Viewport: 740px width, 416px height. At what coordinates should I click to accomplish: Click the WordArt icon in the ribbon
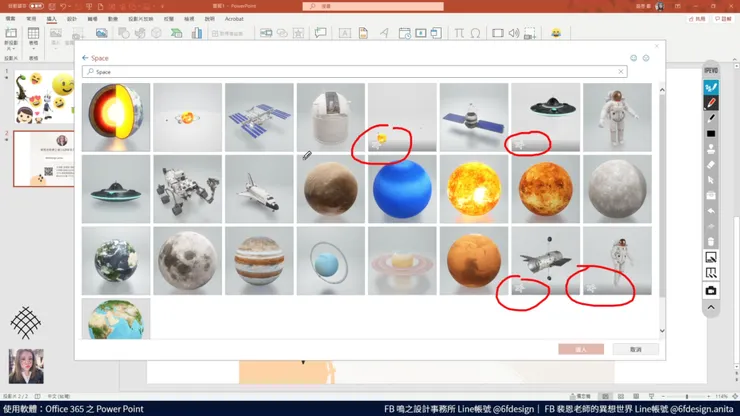click(x=384, y=33)
